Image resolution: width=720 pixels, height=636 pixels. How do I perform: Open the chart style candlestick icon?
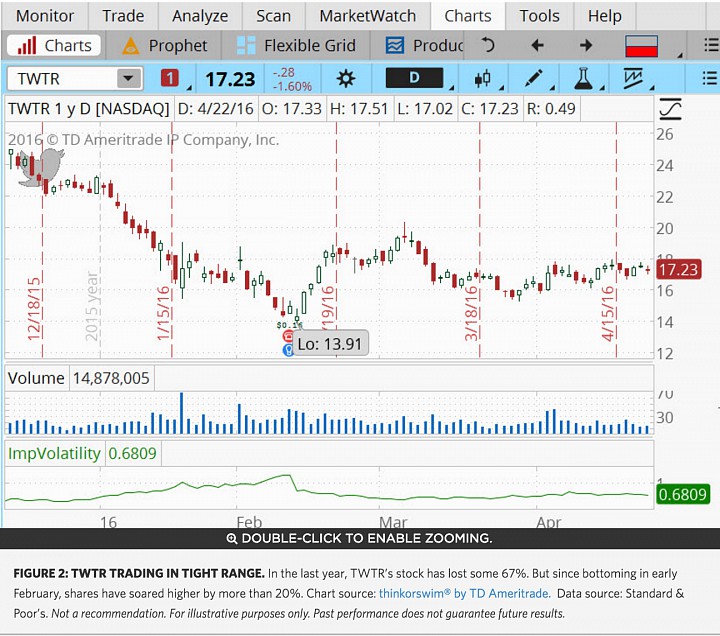pyautogui.click(x=483, y=79)
